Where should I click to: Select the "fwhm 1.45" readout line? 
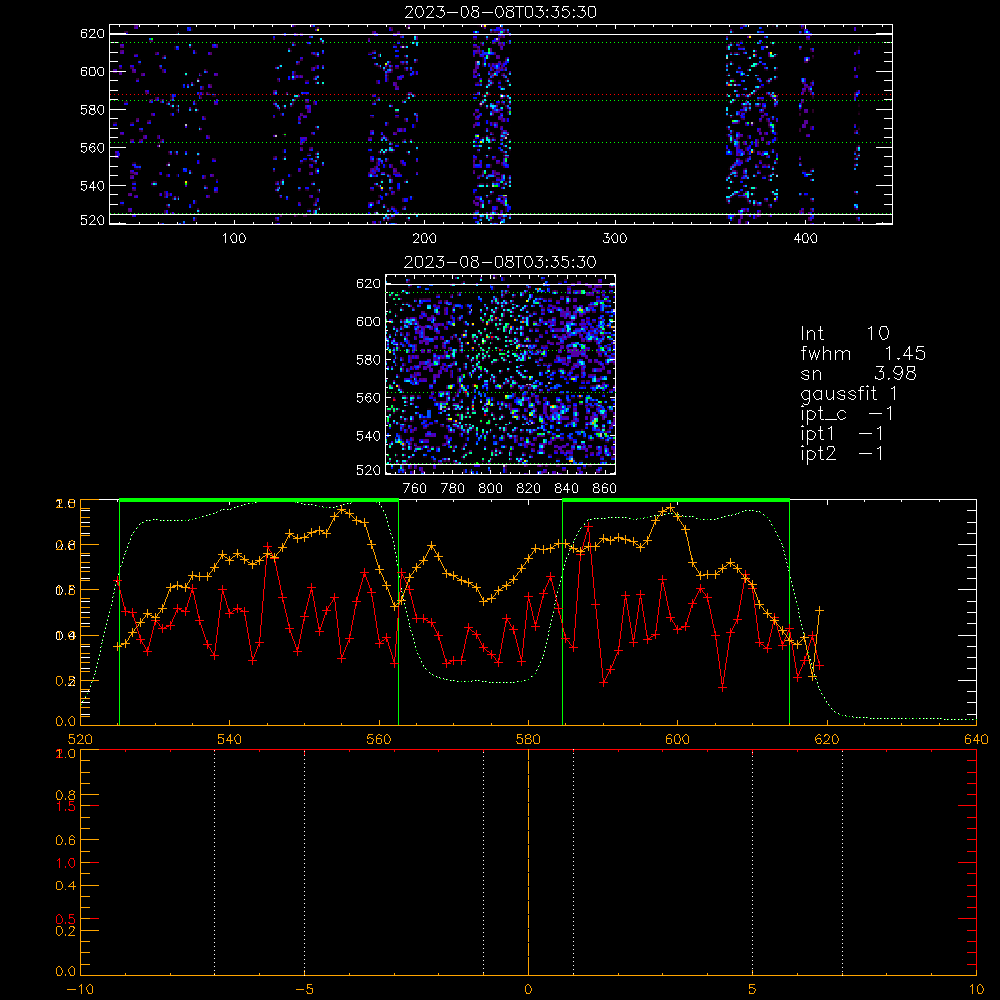pos(863,353)
